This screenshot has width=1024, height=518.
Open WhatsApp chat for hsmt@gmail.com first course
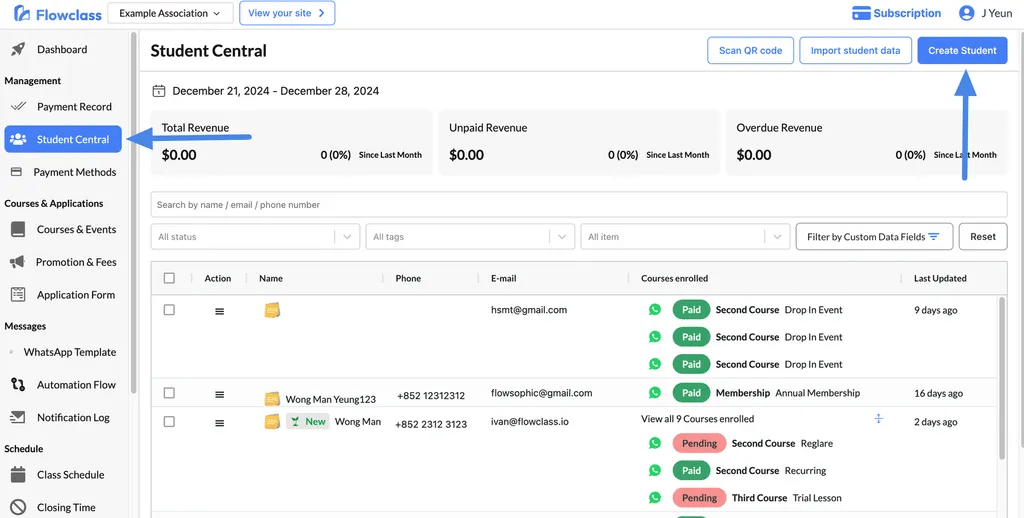(655, 310)
